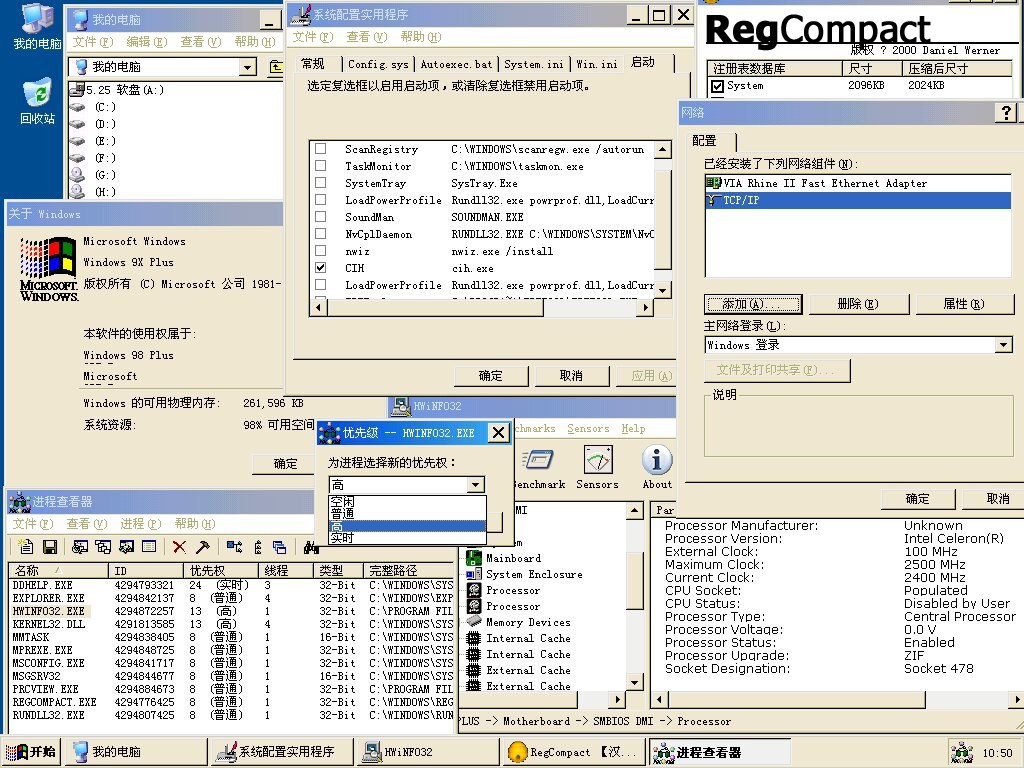The image size is (1024, 768).
Task: Expand the My Computer address dropdown
Action: click(x=247, y=67)
